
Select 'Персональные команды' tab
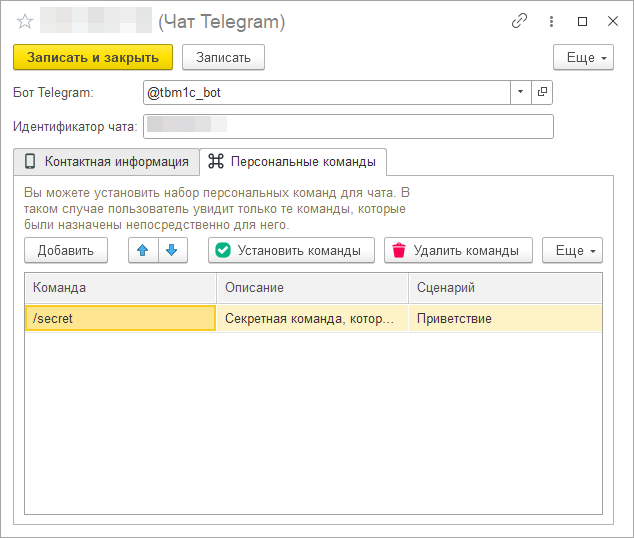coord(293,162)
